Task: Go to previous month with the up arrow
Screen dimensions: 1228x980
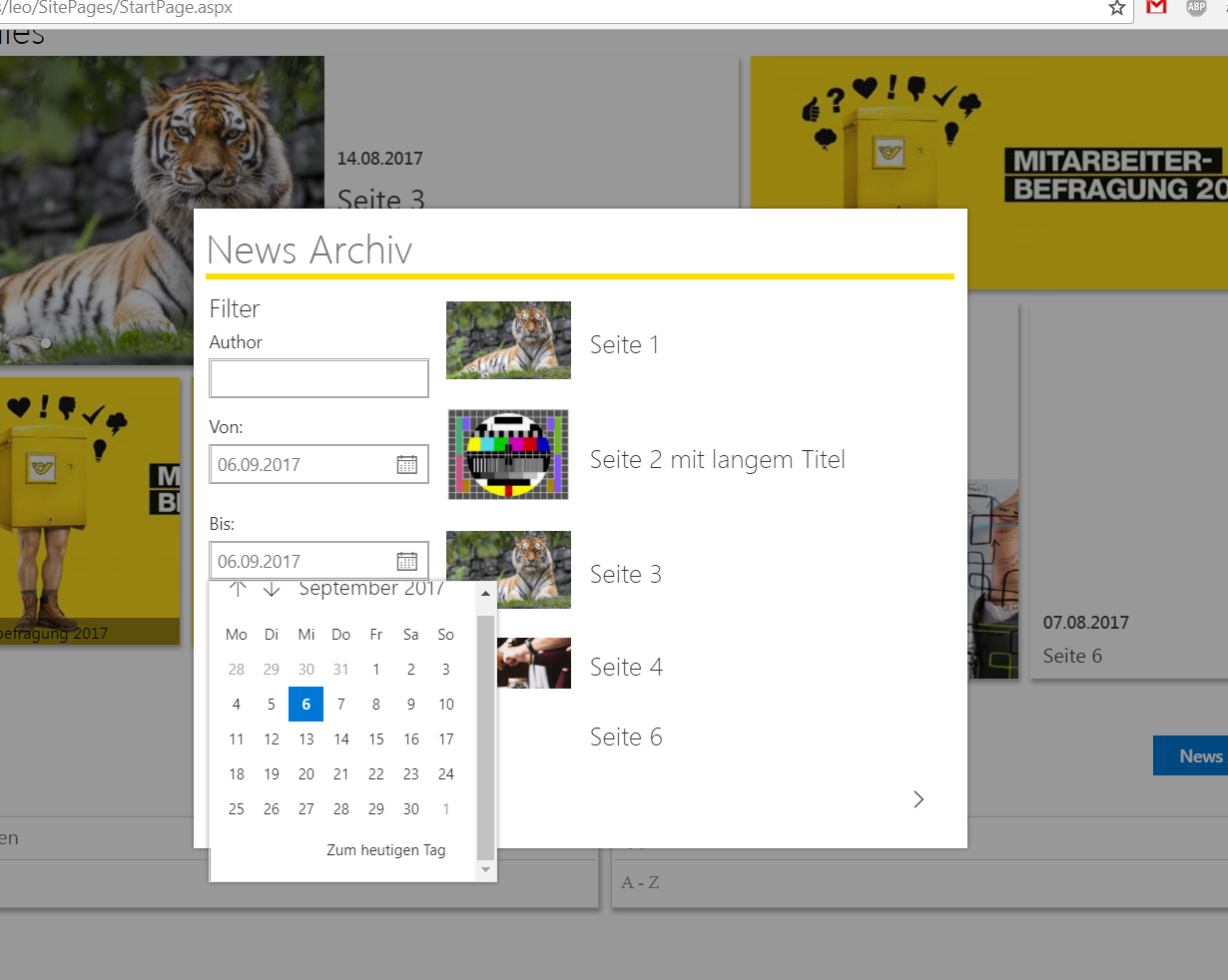Action: 237,589
